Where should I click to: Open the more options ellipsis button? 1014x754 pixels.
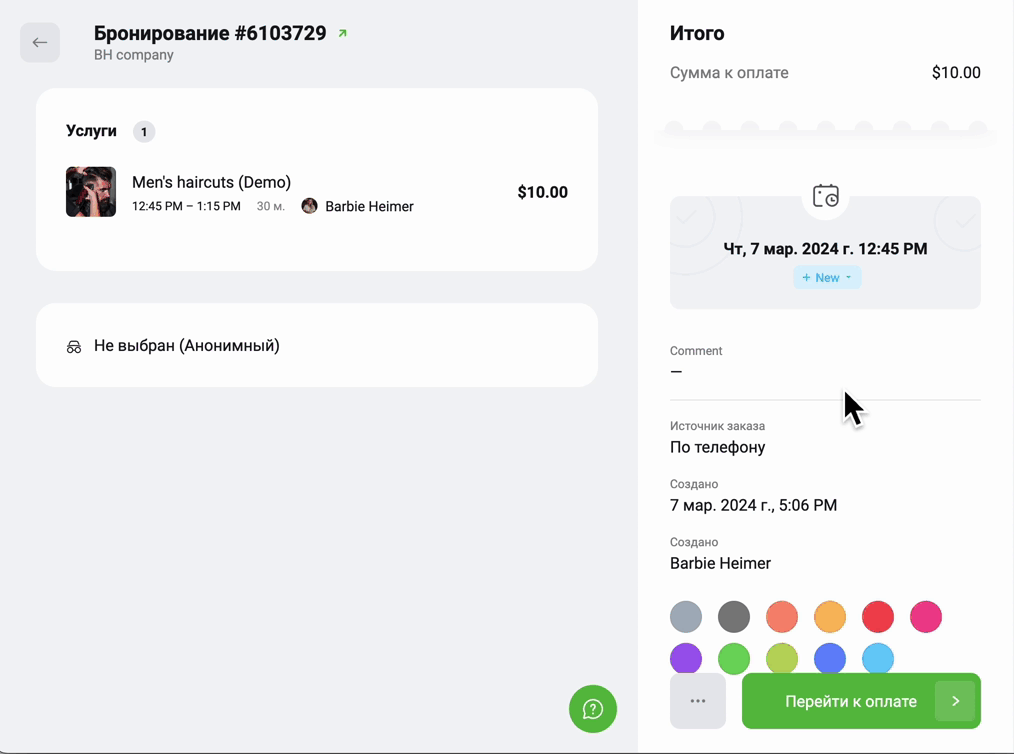pos(698,701)
